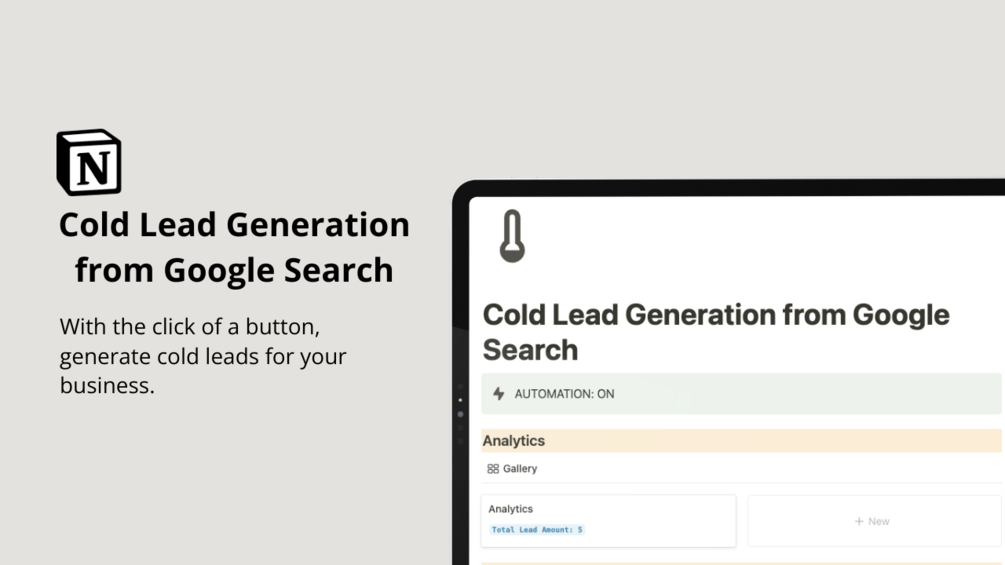
Task: Click the Analytics title in the card
Action: [x=510, y=509]
